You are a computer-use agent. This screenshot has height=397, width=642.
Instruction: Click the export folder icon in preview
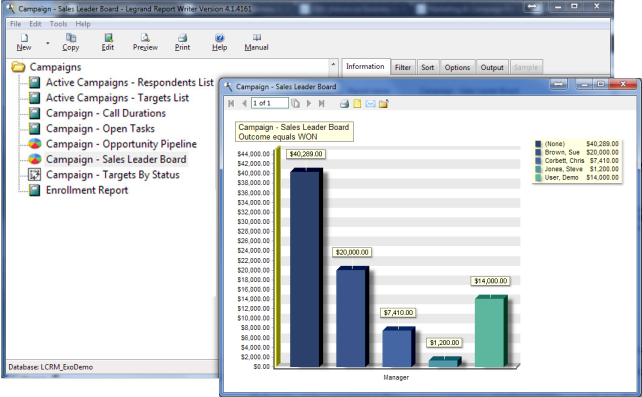[x=383, y=104]
